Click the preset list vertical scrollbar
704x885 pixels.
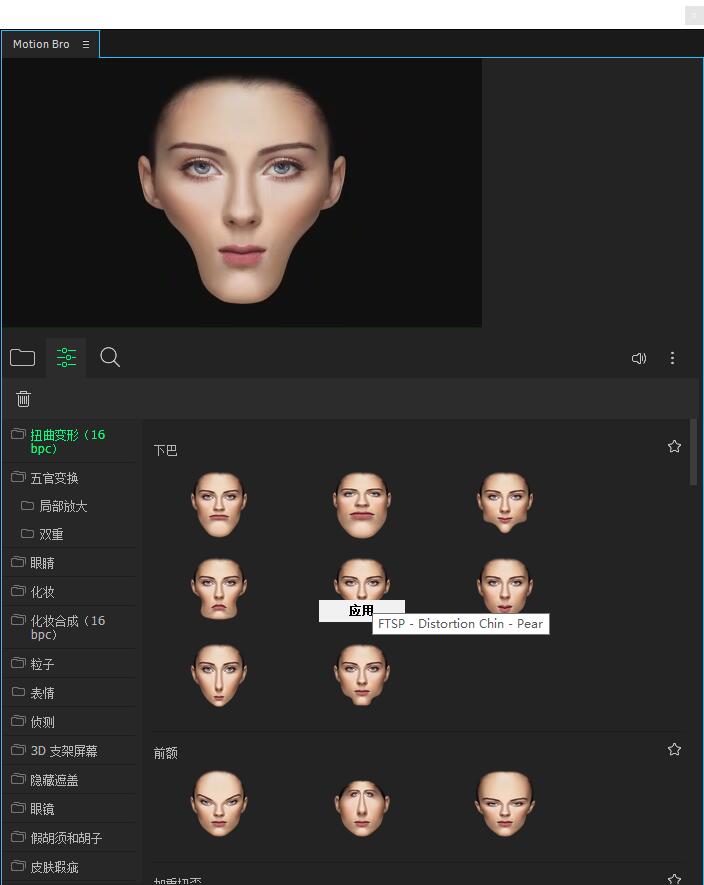tap(693, 452)
